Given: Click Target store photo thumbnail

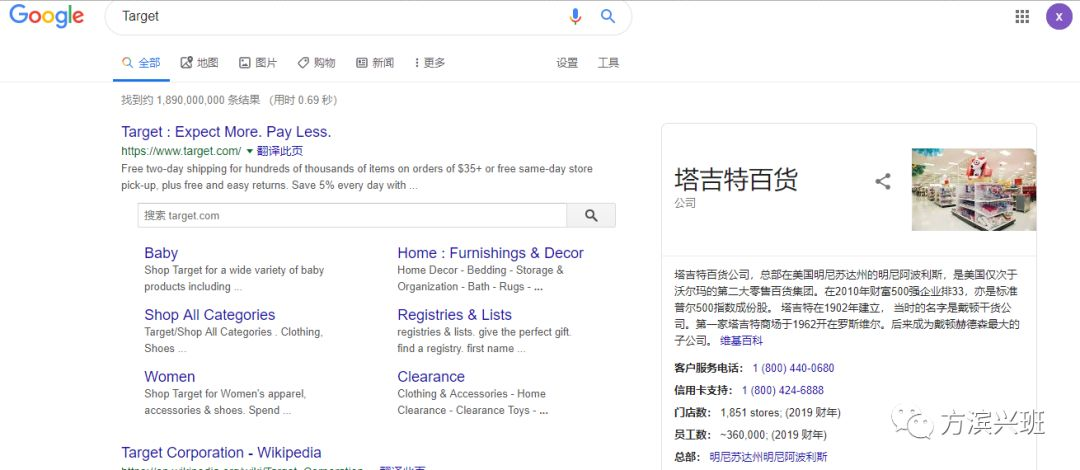Looking at the screenshot, I should coord(974,190).
